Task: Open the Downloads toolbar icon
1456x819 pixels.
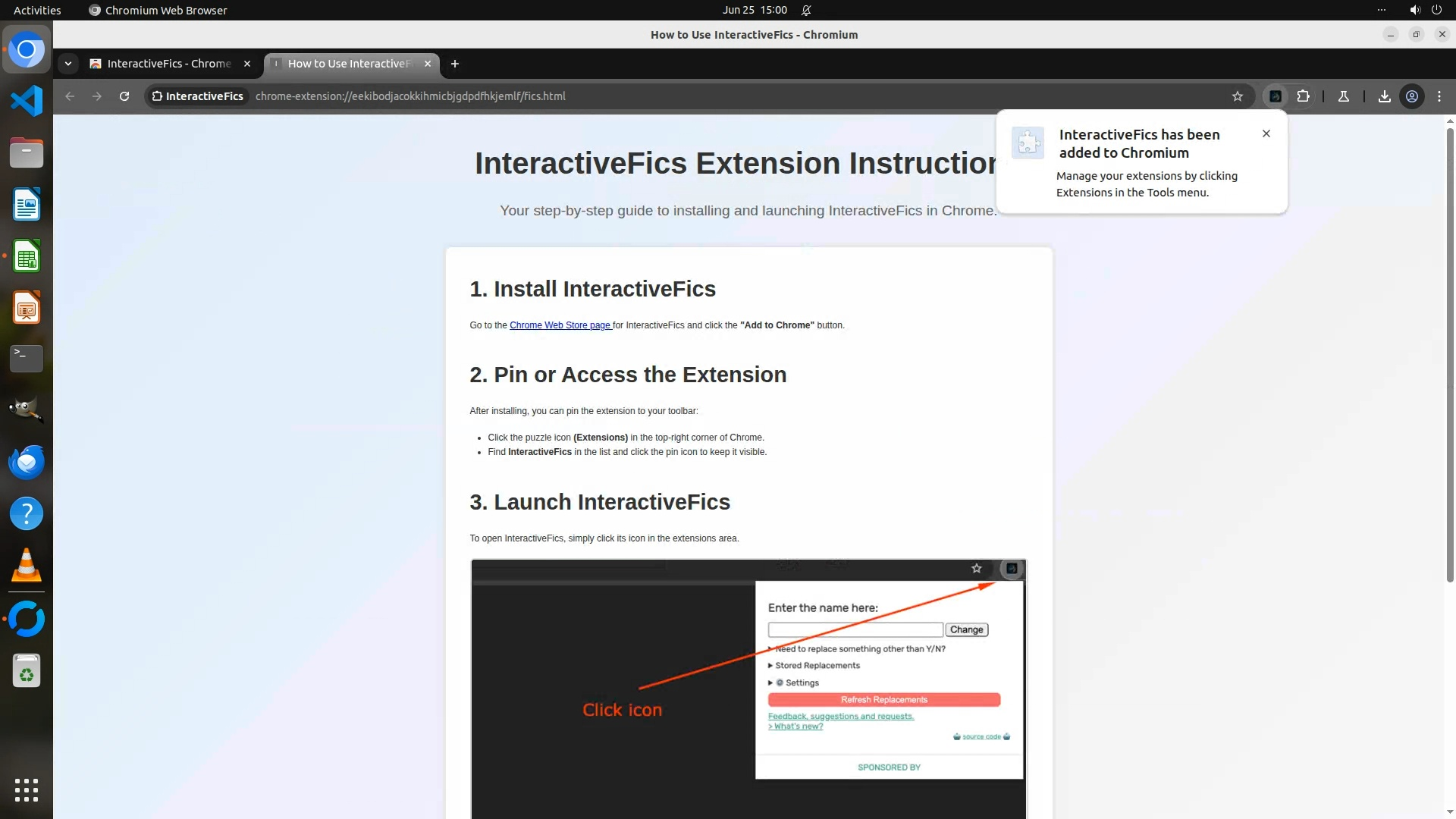Action: pos(1384,96)
